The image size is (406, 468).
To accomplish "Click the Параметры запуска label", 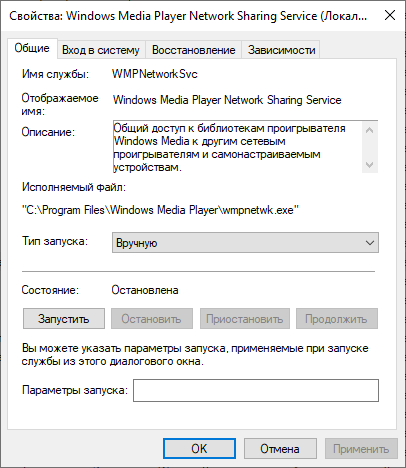I will coord(75,390).
